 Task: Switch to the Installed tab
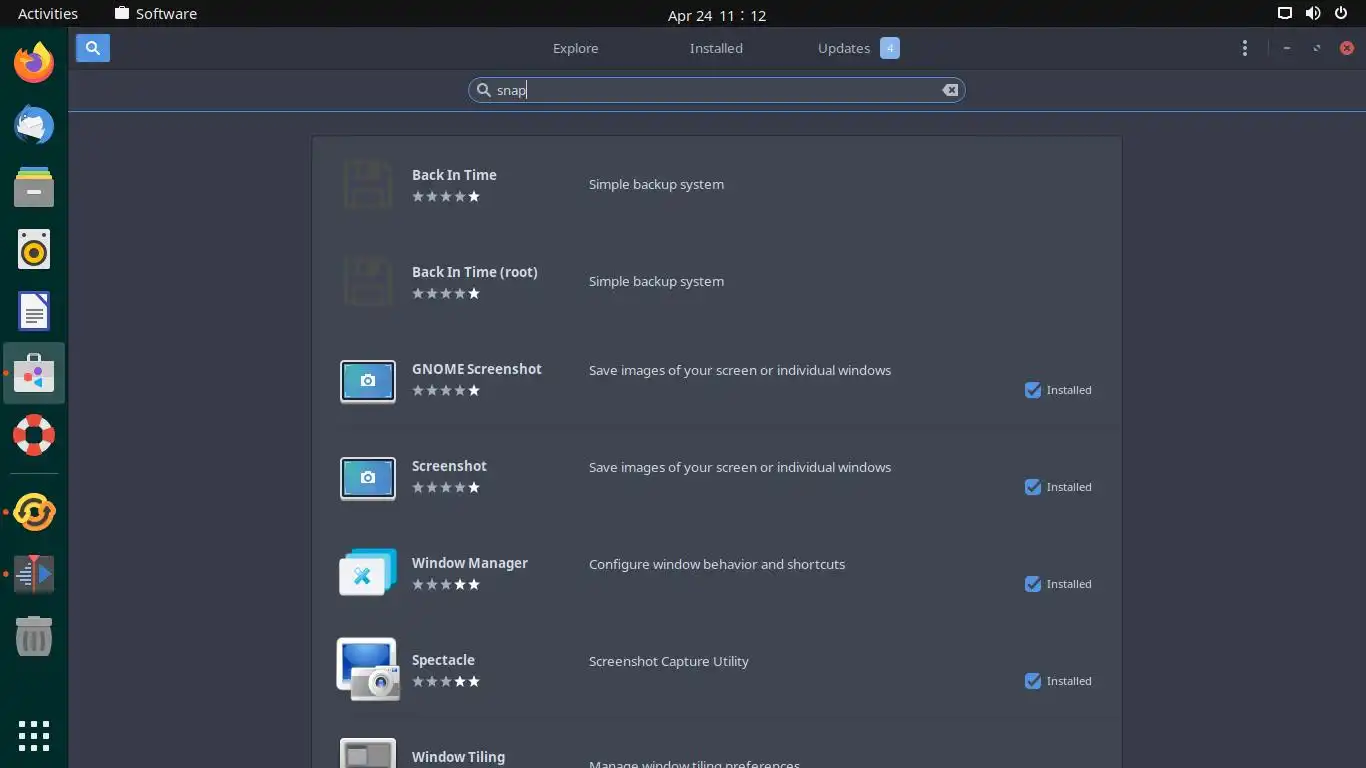pyautogui.click(x=716, y=48)
